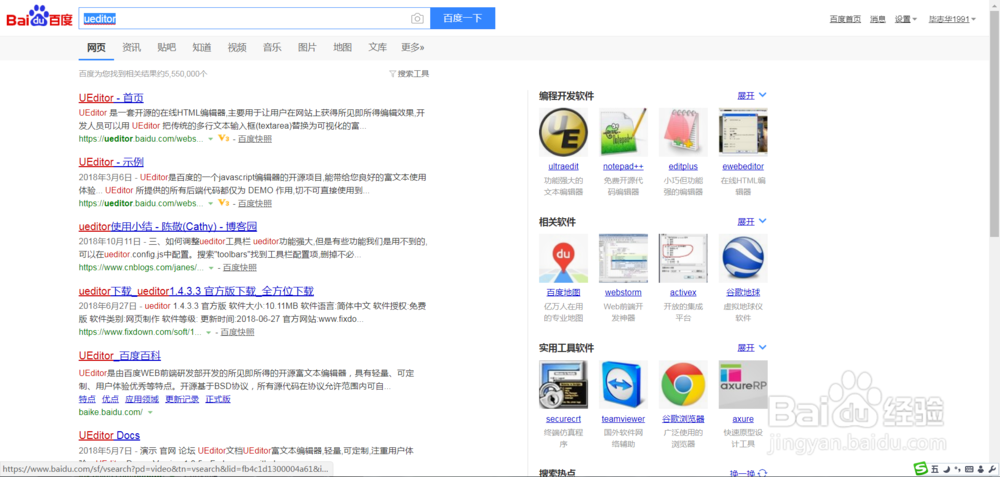Switch to the 文库 tab
The width and height of the screenshot is (1000, 477).
coord(378,47)
